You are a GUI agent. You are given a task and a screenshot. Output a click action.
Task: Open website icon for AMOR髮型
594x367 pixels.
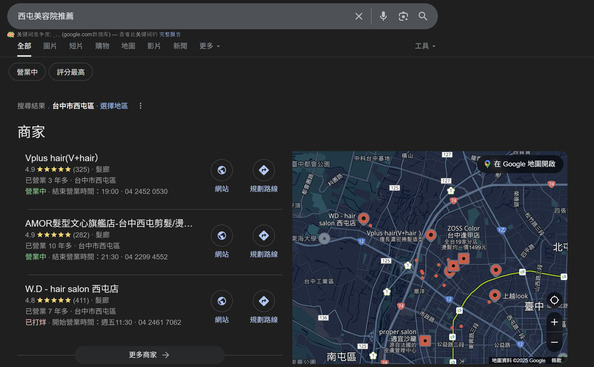pyautogui.click(x=222, y=236)
